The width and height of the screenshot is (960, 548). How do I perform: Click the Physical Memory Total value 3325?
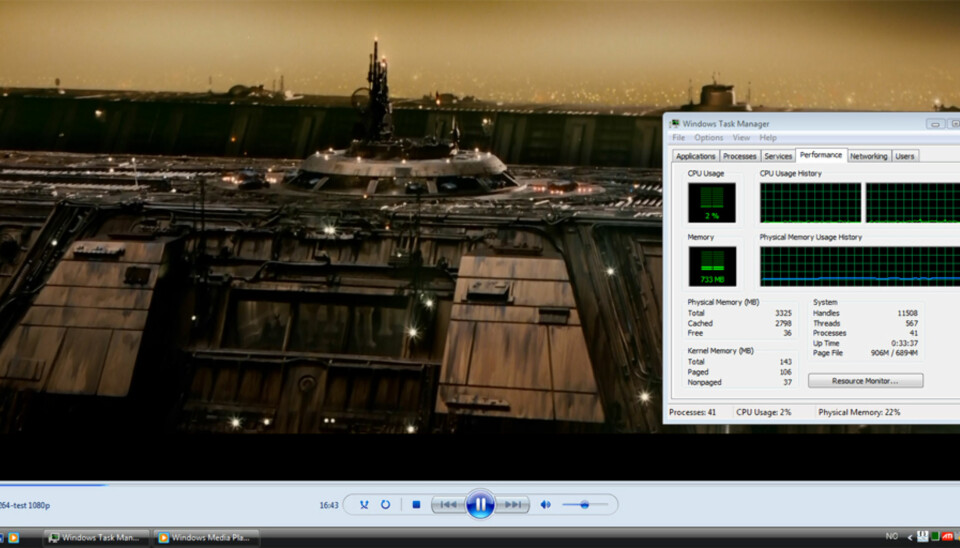(783, 313)
